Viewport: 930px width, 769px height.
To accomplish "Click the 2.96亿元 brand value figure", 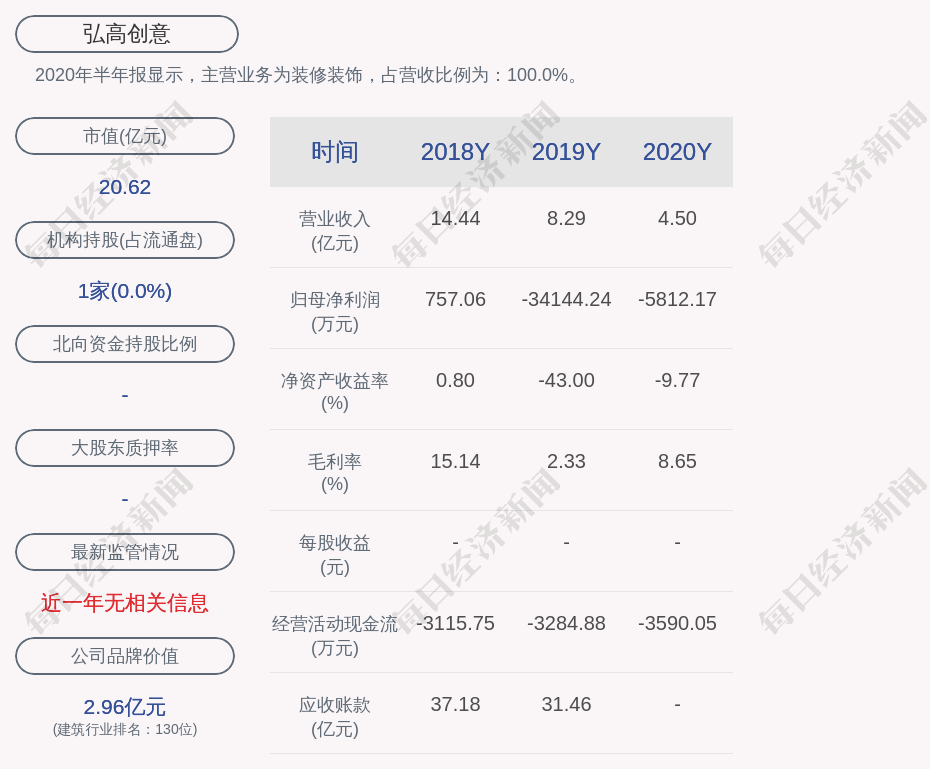I will 125,707.
